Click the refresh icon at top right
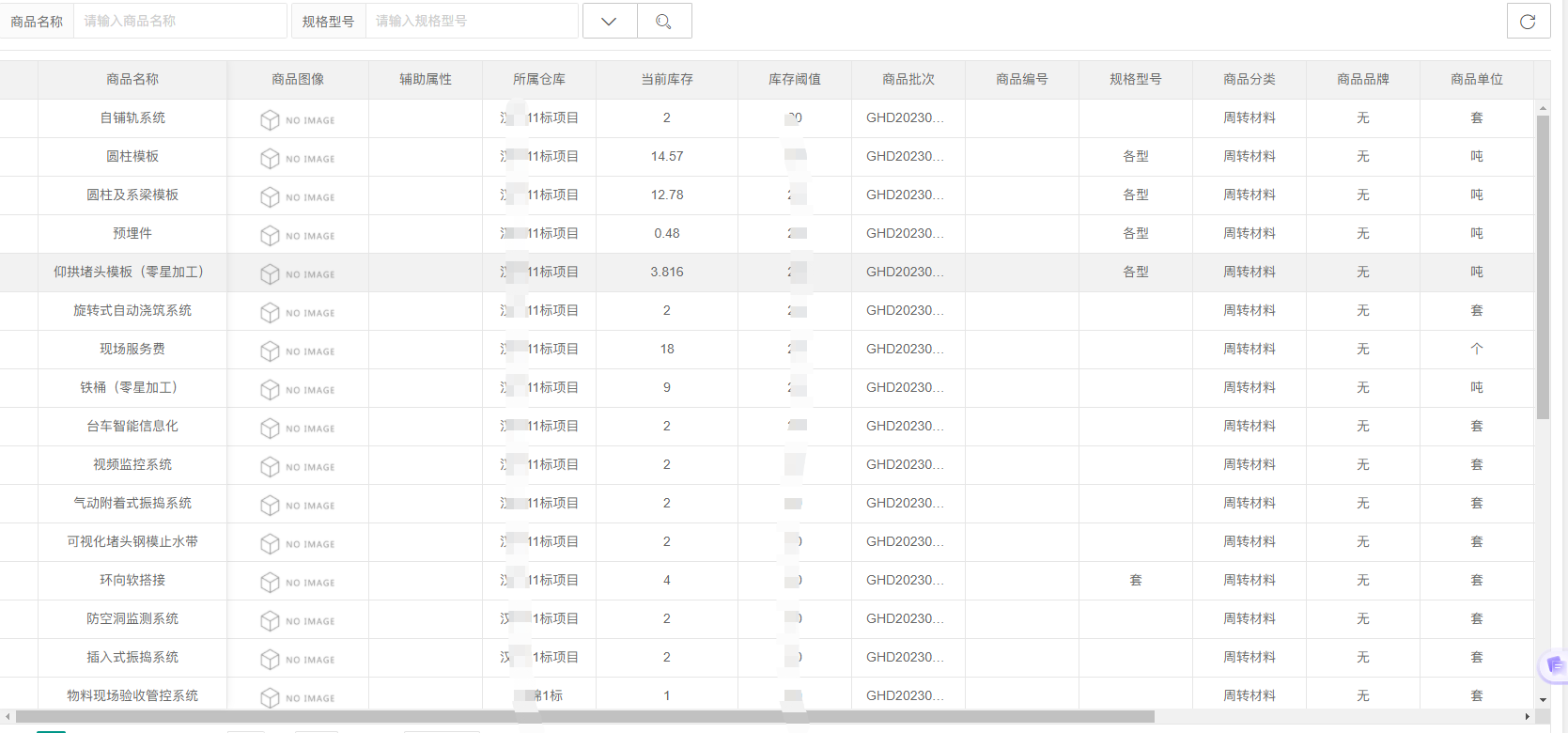Screen dimensions: 1568x733 tap(1528, 21)
